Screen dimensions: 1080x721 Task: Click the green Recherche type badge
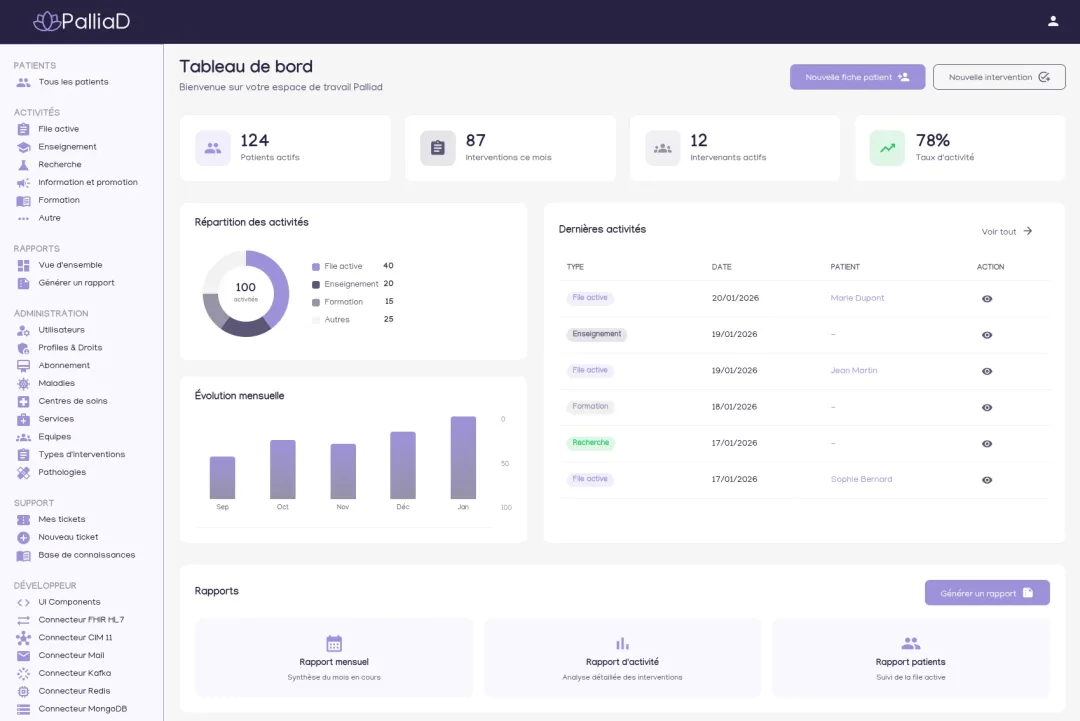click(590, 443)
